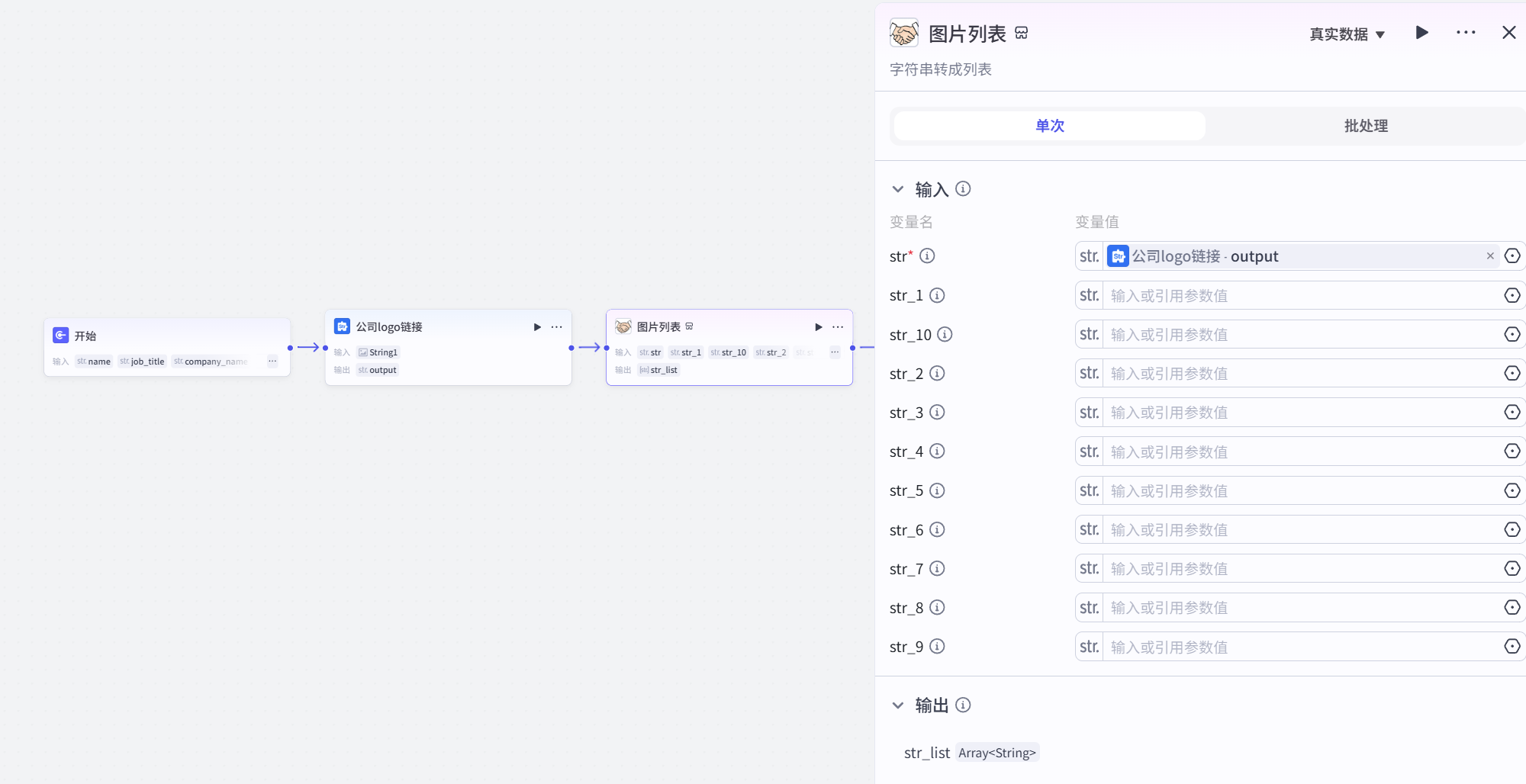Click the str_3 value input field

(x=1302, y=412)
